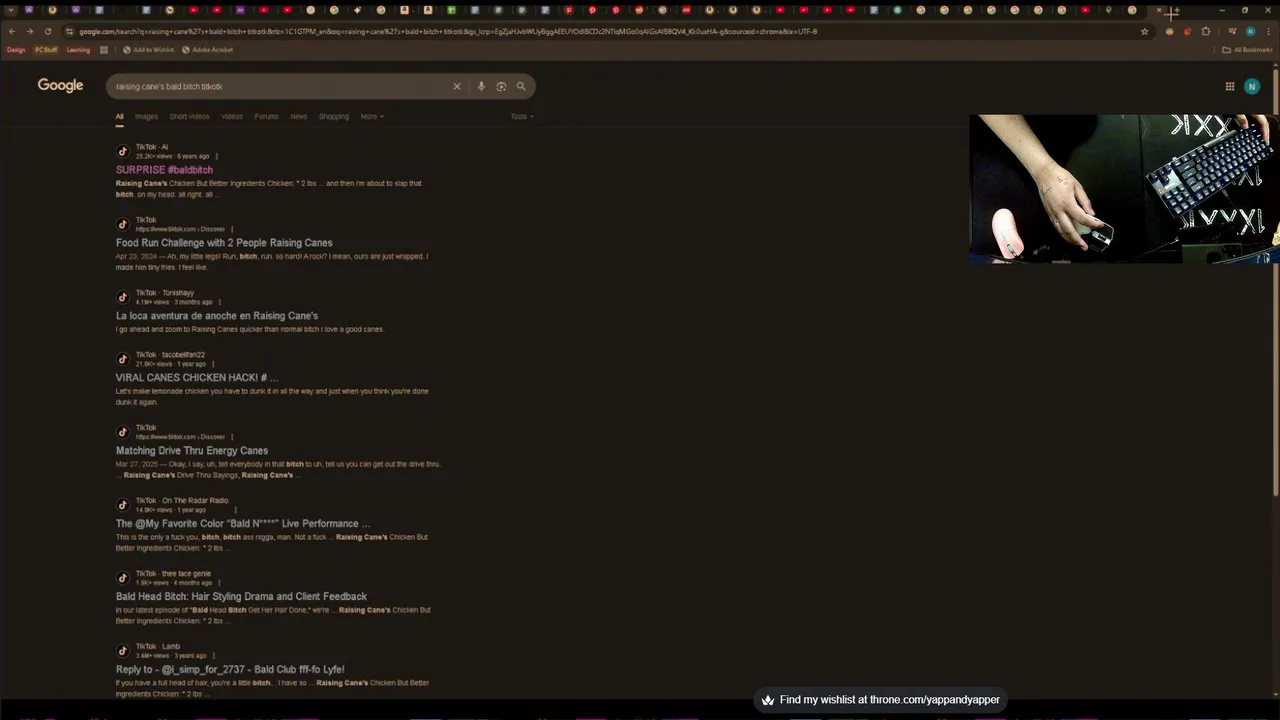1280x720 pixels.
Task: Open the Add to Wishlist bookmark
Action: pyautogui.click(x=148, y=49)
